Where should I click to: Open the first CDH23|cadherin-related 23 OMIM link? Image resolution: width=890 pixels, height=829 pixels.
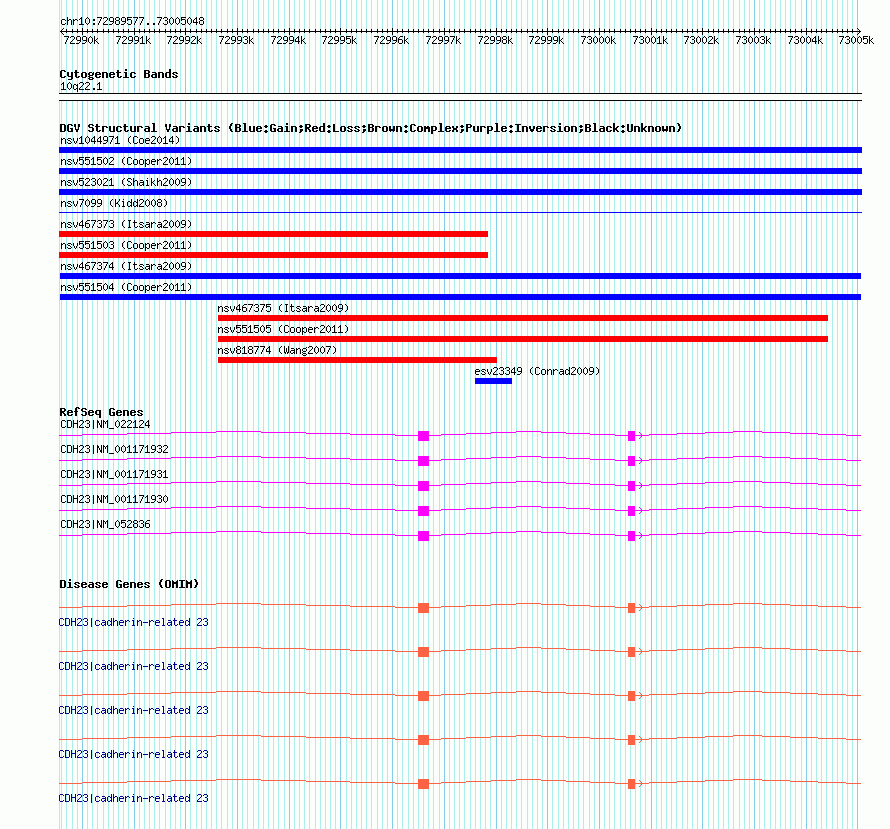tap(133, 622)
